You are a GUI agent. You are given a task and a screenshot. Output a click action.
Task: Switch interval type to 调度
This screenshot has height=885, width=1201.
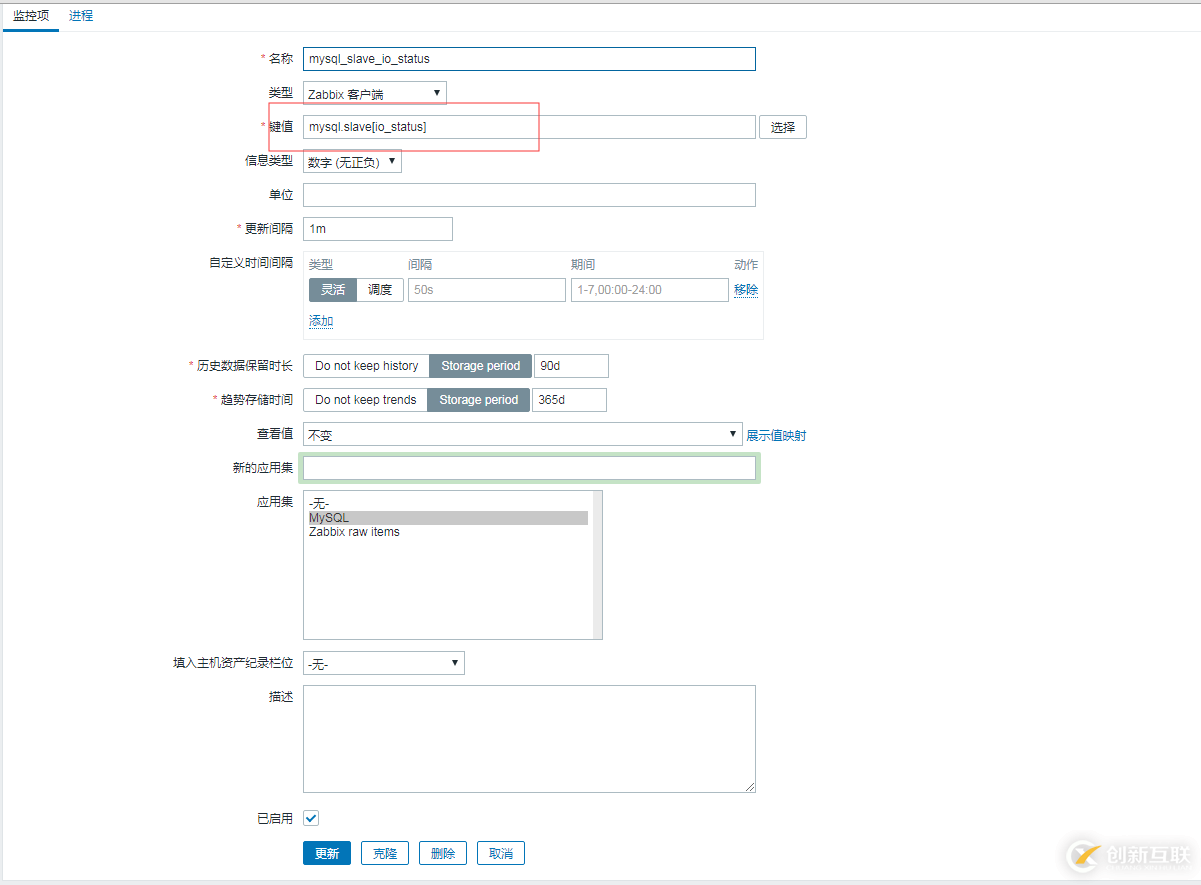380,289
